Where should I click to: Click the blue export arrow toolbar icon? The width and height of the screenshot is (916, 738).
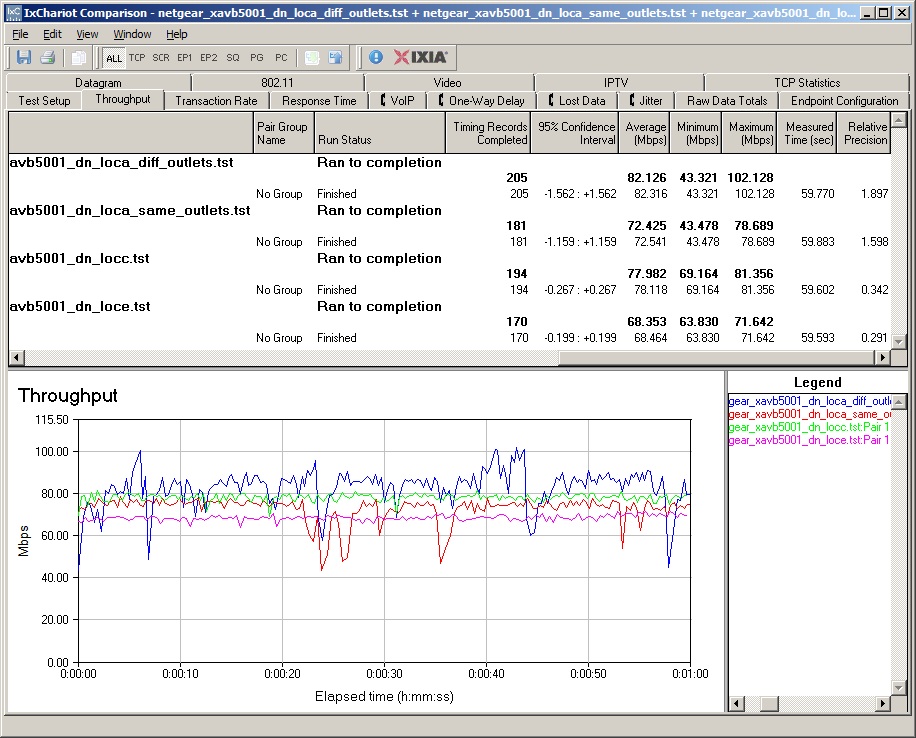[x=335, y=57]
